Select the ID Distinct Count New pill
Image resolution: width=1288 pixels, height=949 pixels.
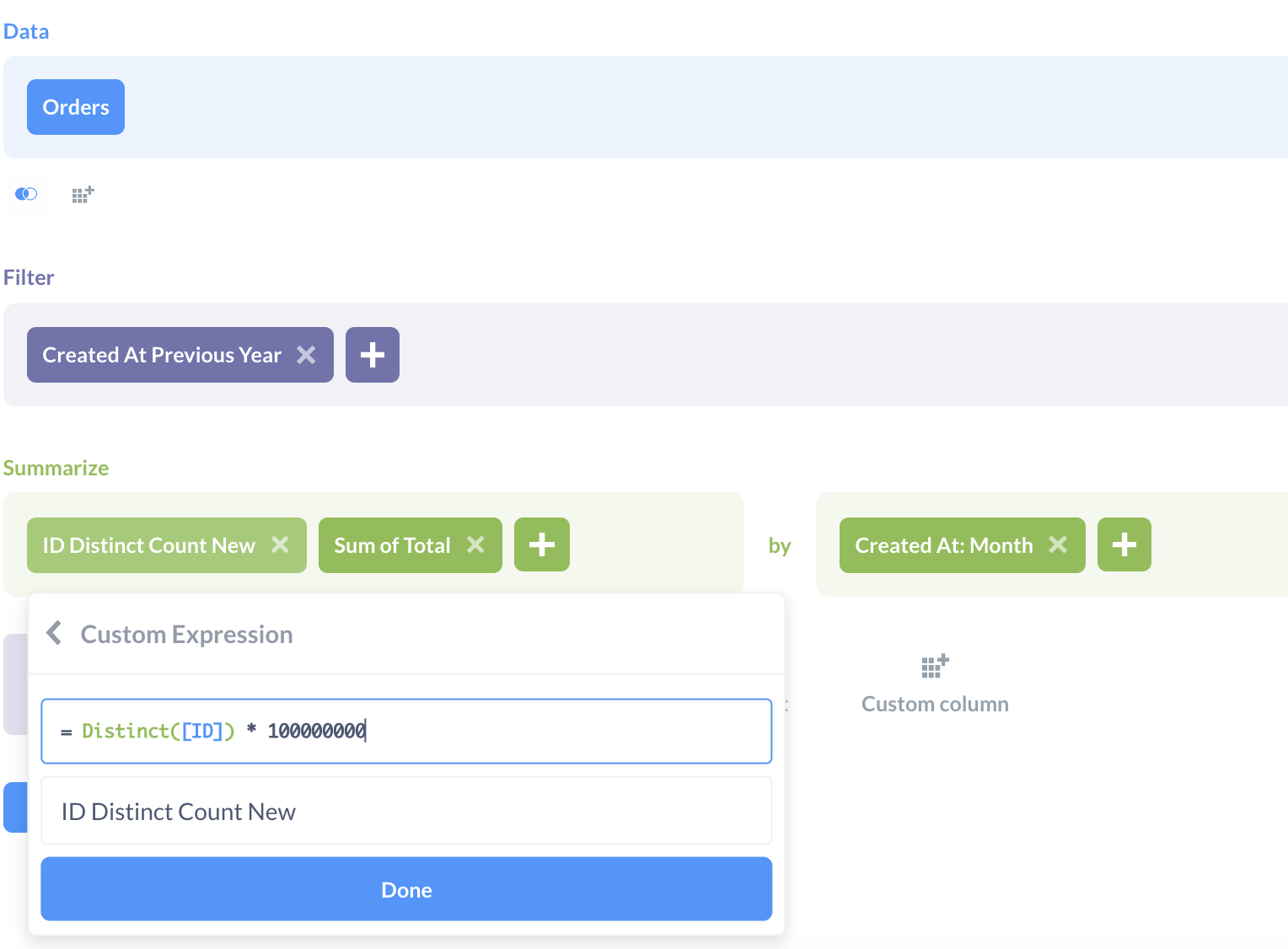click(x=149, y=545)
